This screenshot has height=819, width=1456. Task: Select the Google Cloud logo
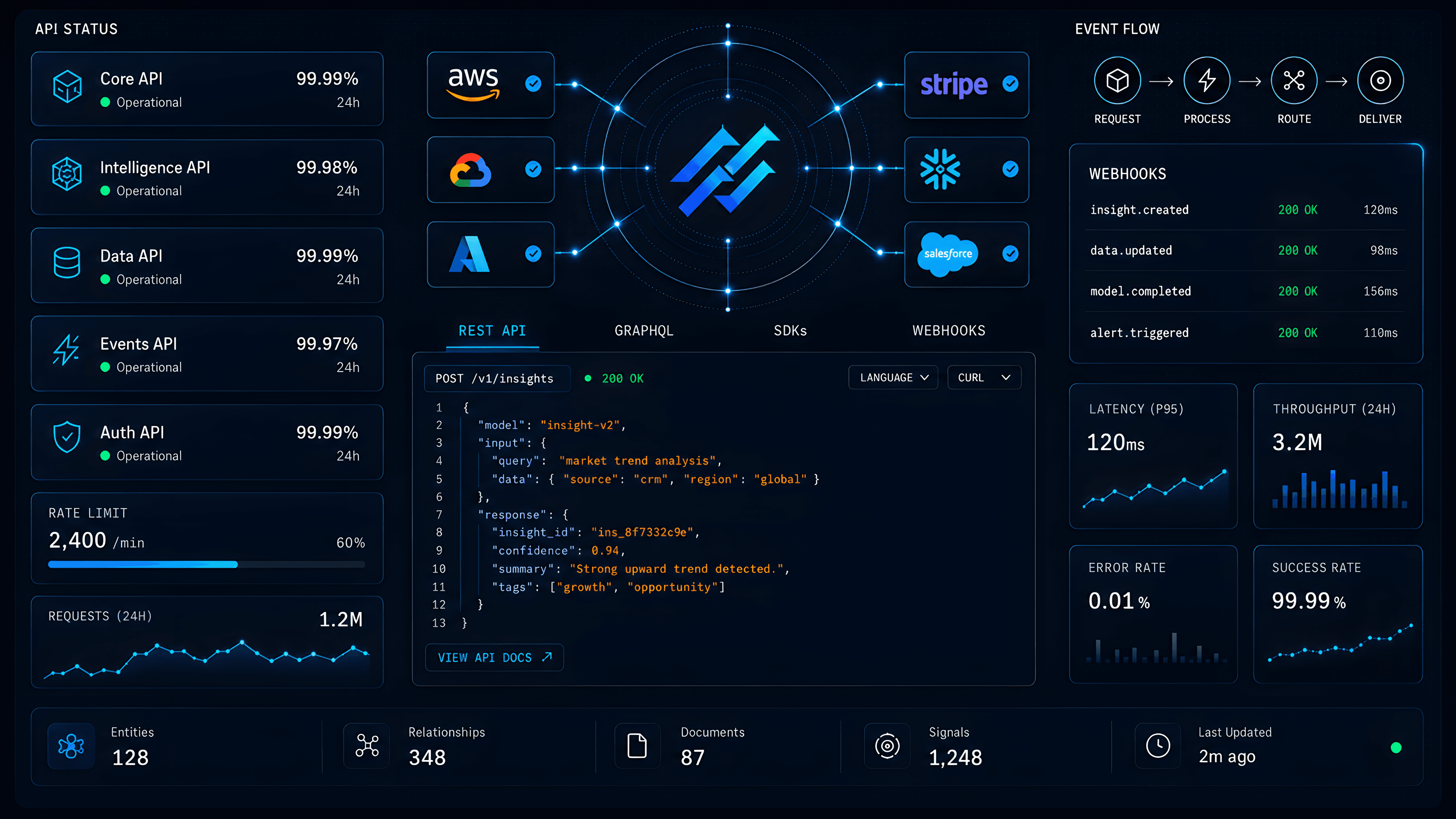coord(470,169)
